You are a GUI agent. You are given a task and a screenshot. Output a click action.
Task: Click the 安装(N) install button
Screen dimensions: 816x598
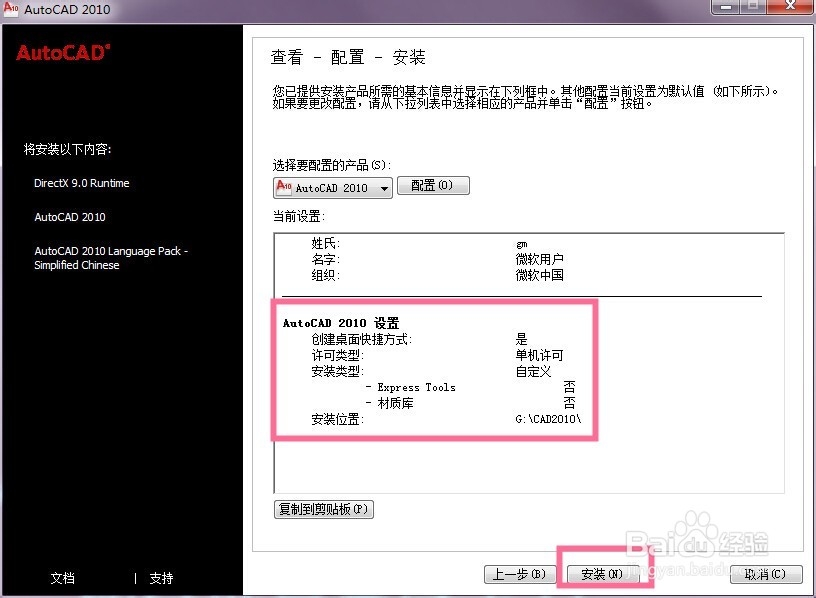point(602,574)
